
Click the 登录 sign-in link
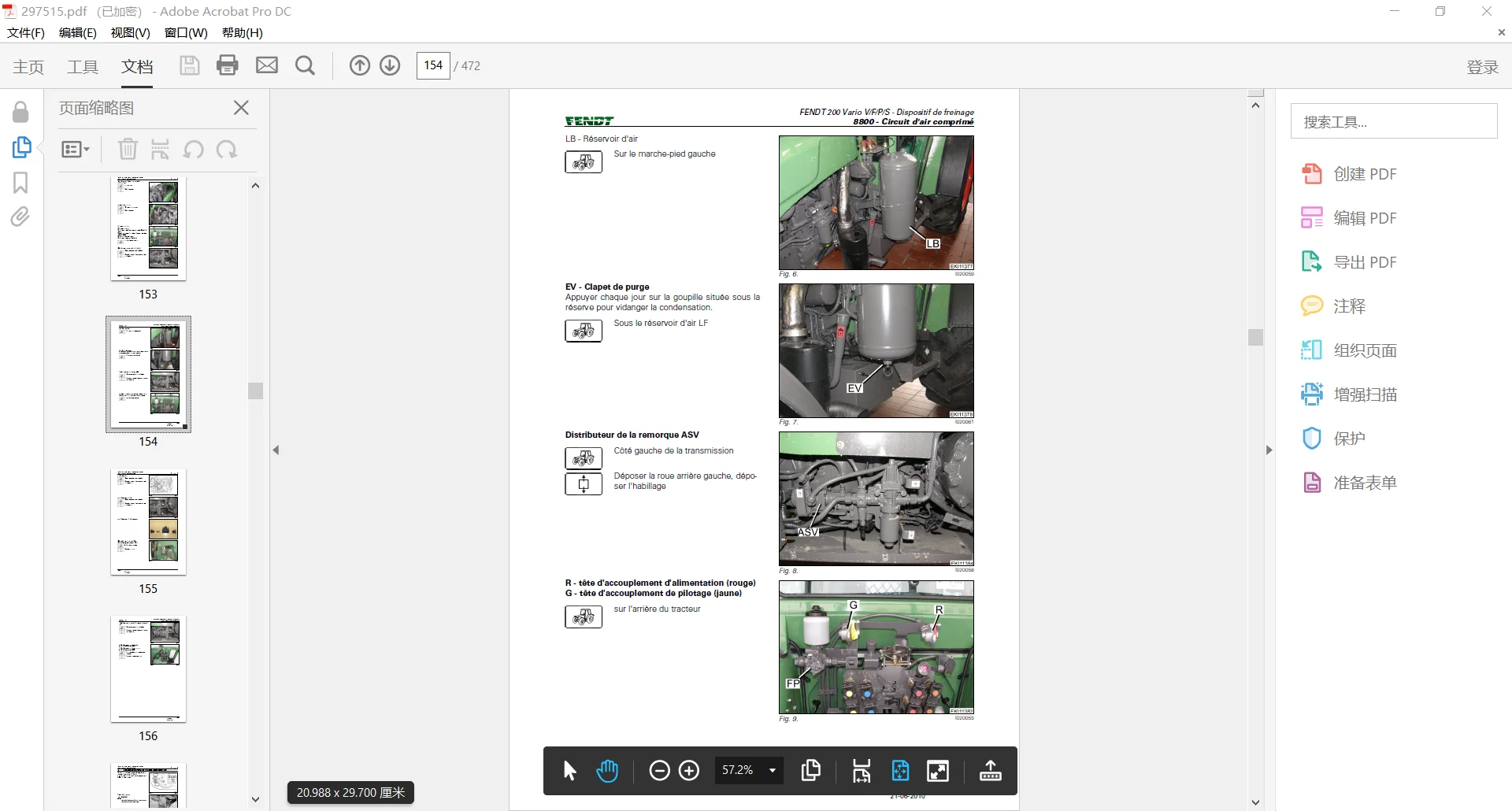[1482, 67]
